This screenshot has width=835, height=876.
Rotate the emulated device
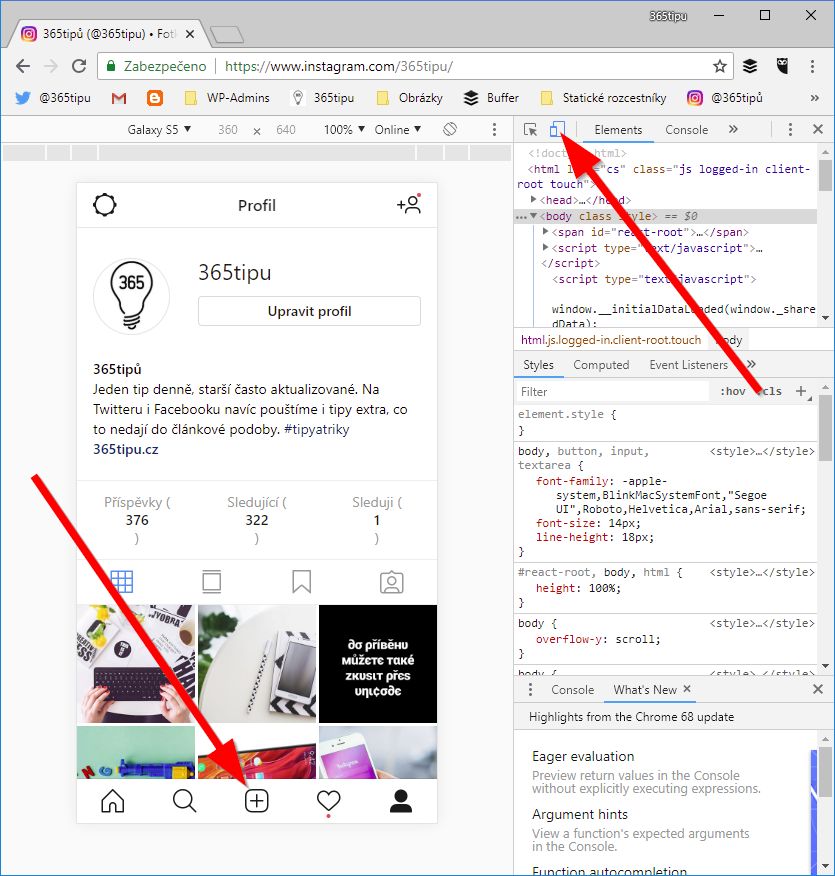click(x=450, y=130)
